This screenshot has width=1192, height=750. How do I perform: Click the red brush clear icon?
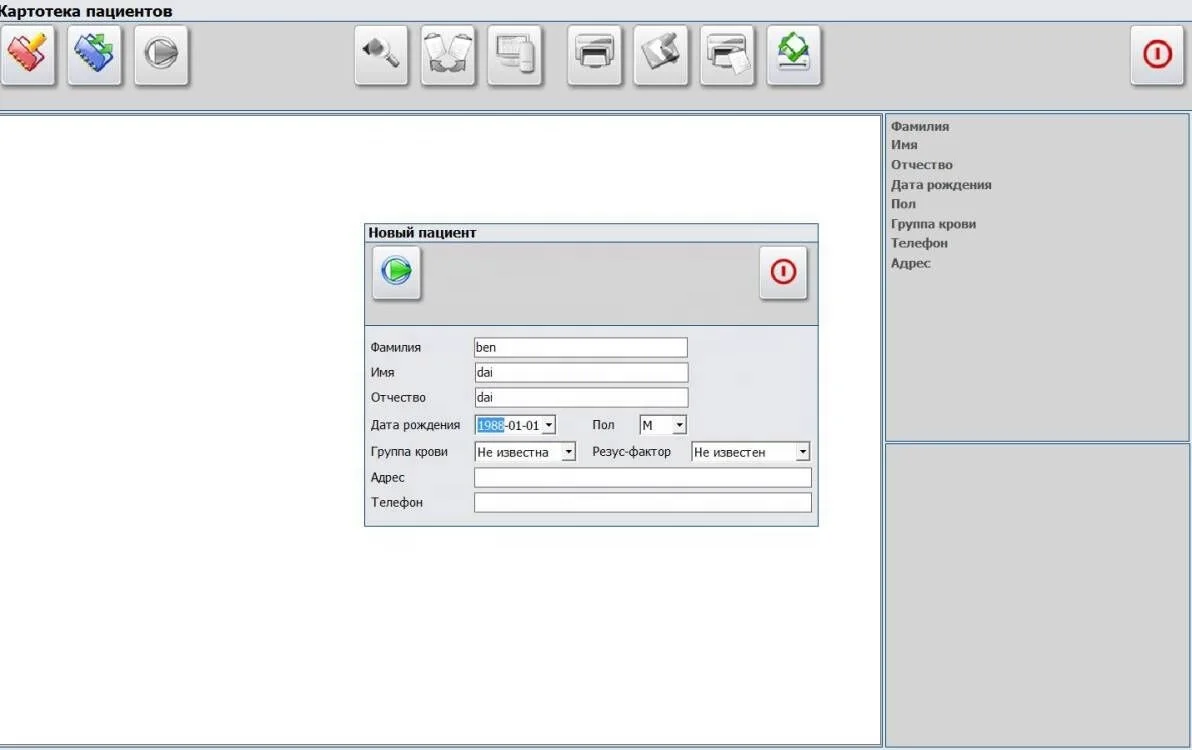28,54
